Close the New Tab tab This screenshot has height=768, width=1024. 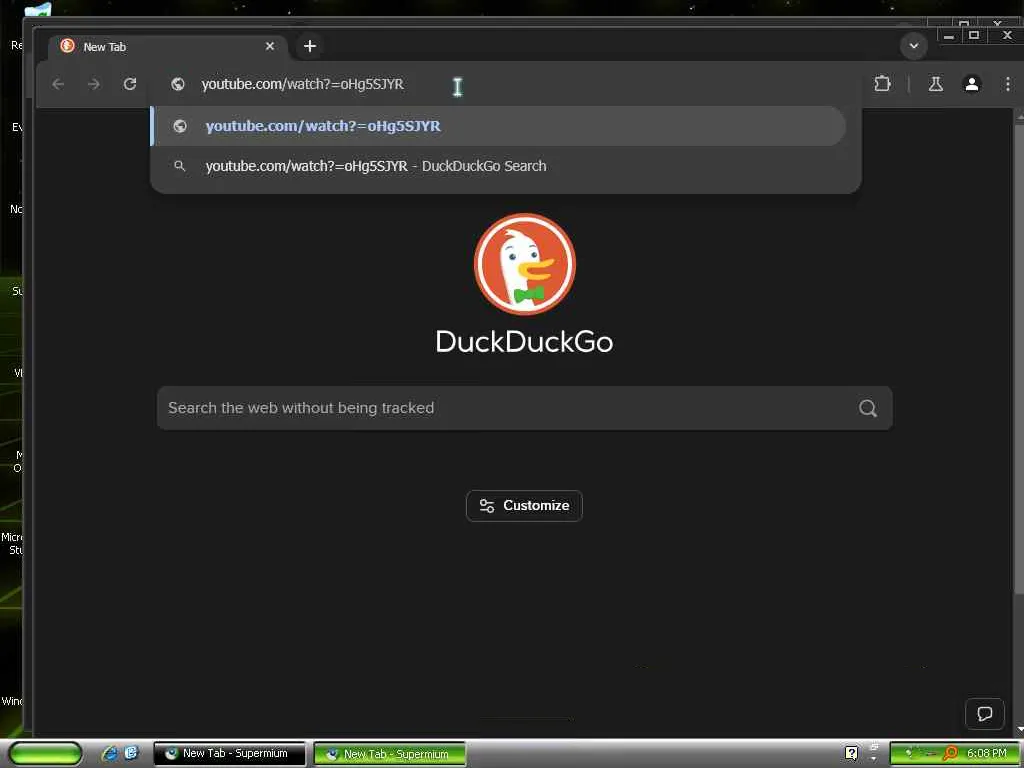pyautogui.click(x=270, y=46)
